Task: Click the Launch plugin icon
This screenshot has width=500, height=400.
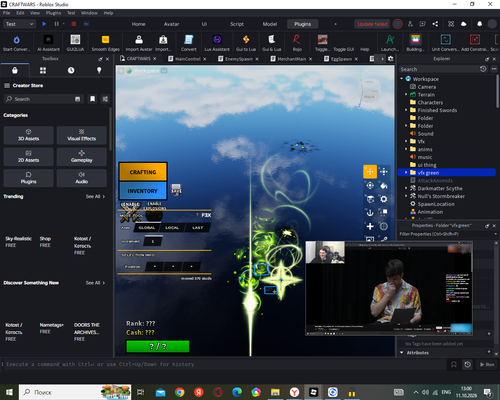Action: pyautogui.click(x=390, y=39)
